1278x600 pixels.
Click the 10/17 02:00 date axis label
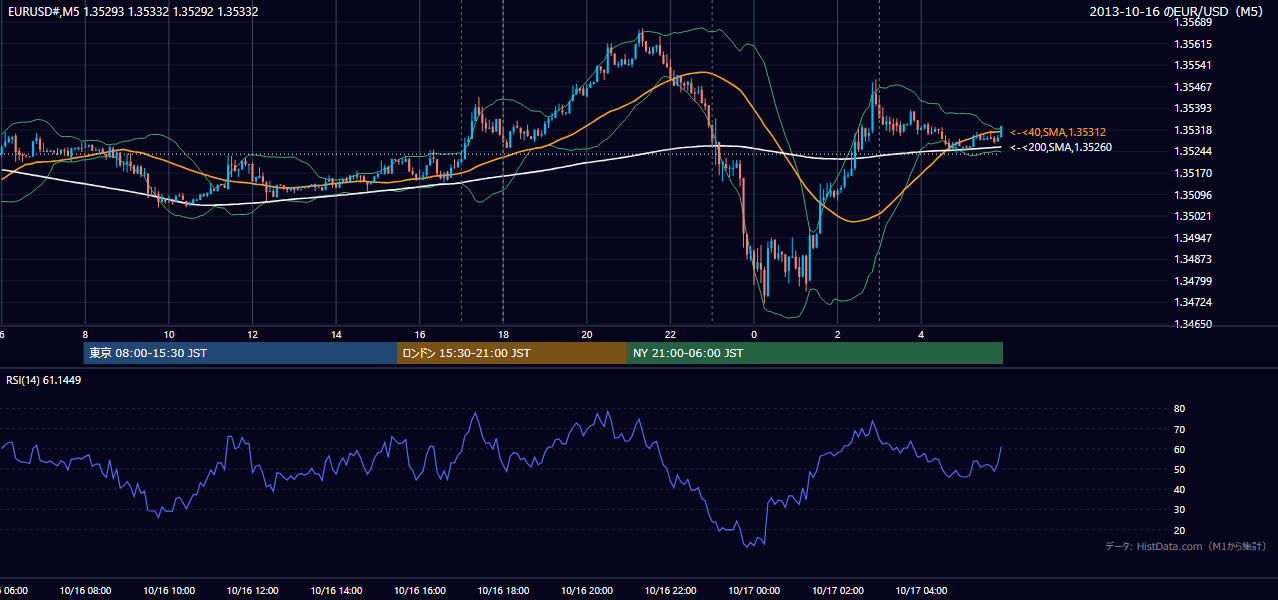(x=838, y=591)
